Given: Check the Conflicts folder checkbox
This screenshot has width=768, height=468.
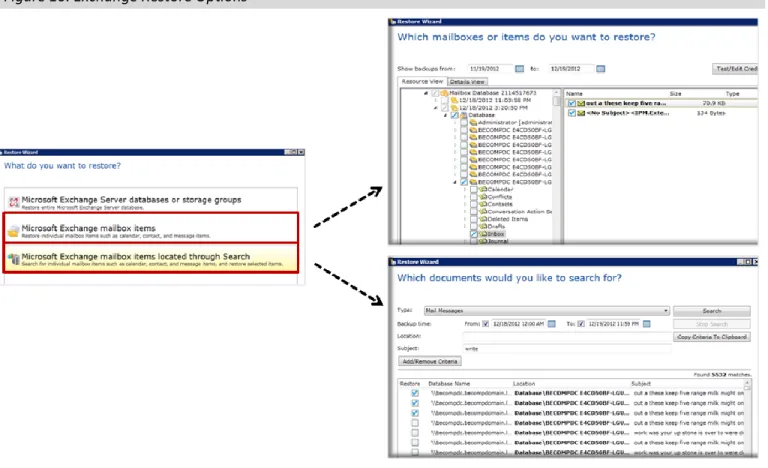Looking at the screenshot, I should click(x=474, y=197).
